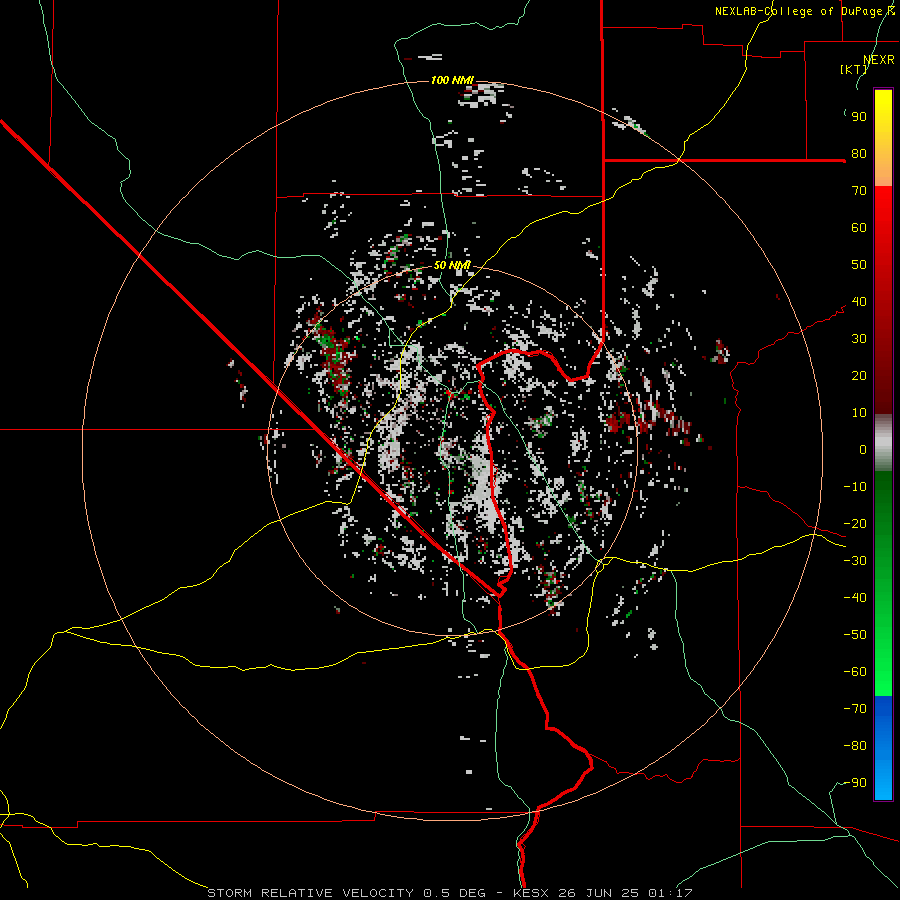Click the -10 value on velocity scale
900x900 pixels.
(x=855, y=487)
